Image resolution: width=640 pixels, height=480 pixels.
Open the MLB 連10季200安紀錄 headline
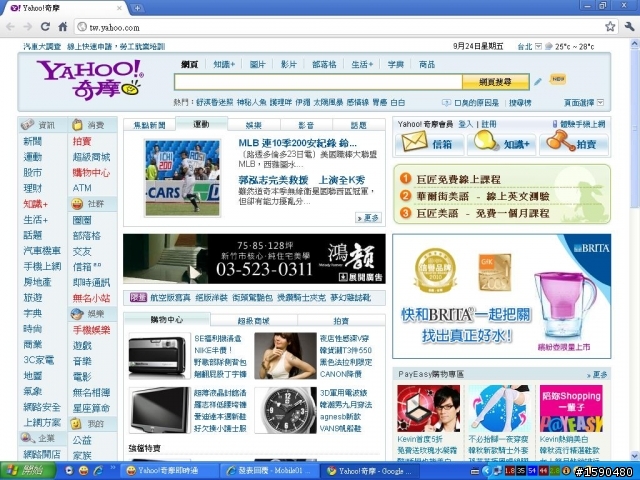click(298, 143)
